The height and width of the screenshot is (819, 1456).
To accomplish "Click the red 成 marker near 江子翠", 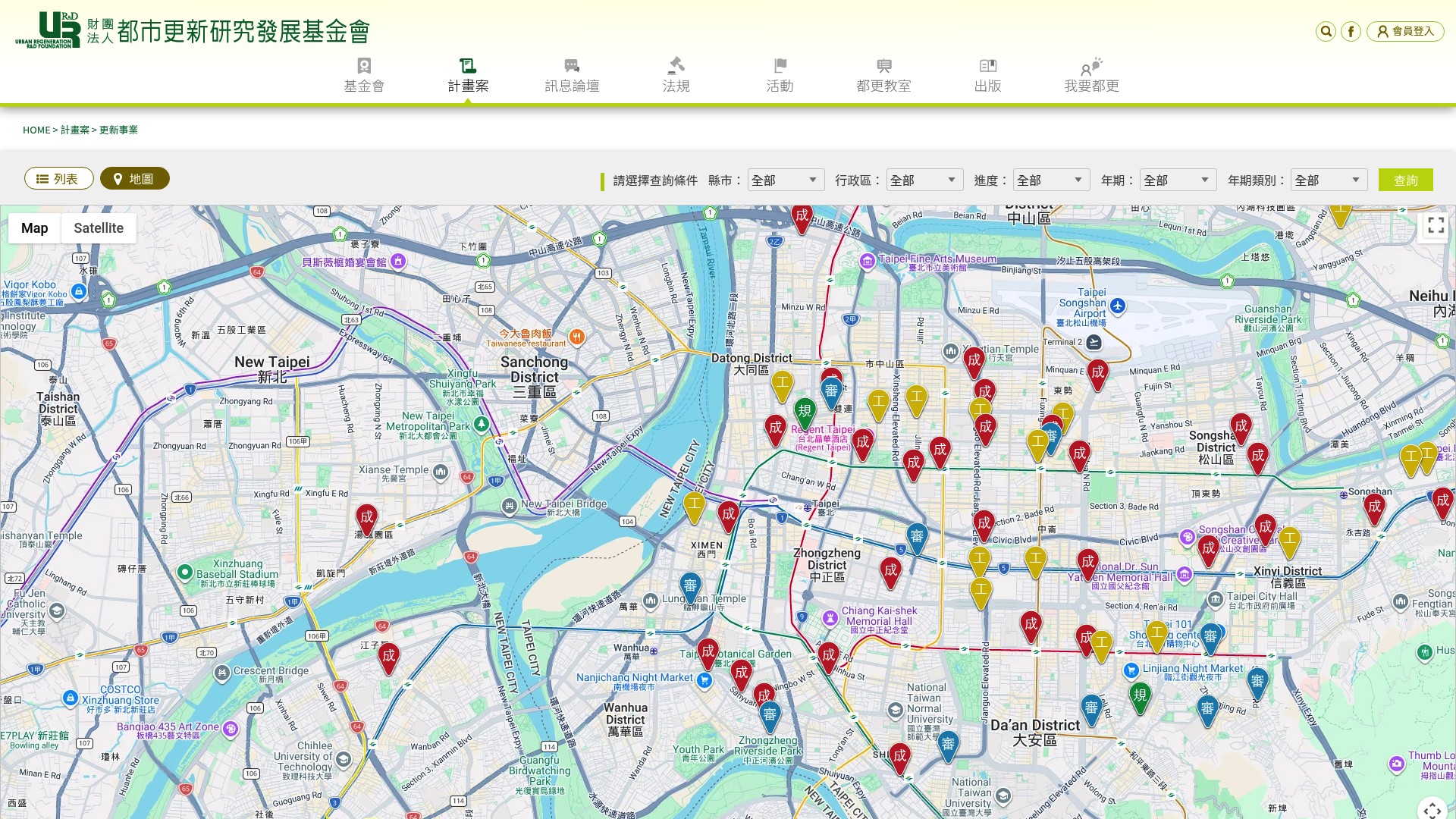I will point(388,659).
